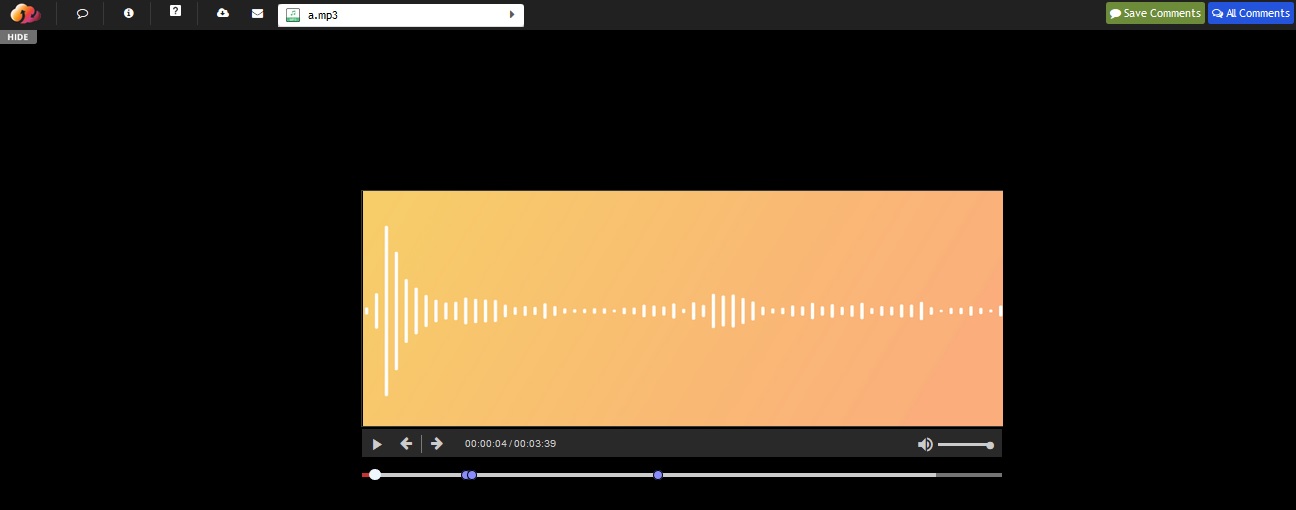Mute audio with the speaker icon

point(925,445)
